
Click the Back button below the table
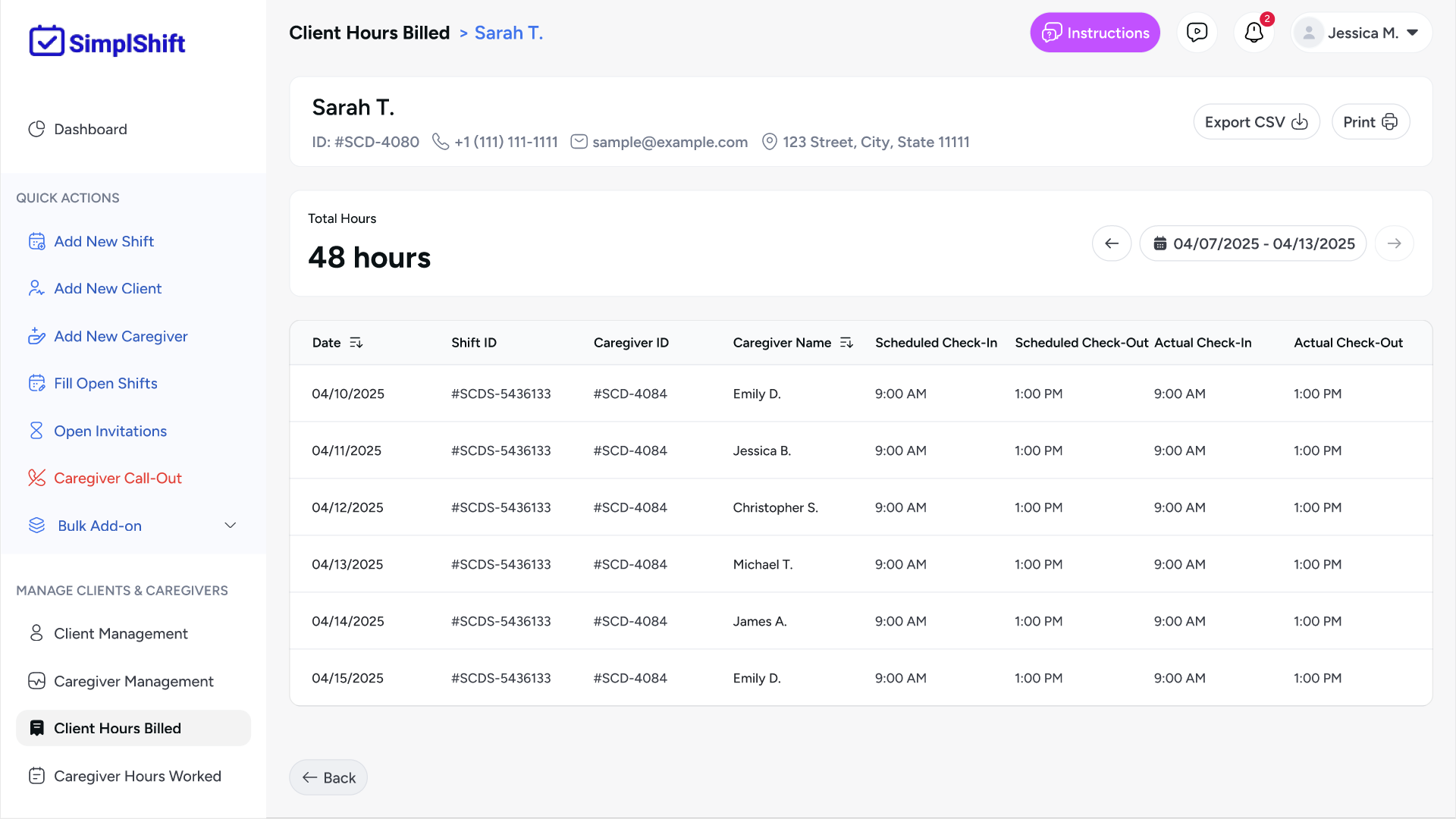pos(328,777)
